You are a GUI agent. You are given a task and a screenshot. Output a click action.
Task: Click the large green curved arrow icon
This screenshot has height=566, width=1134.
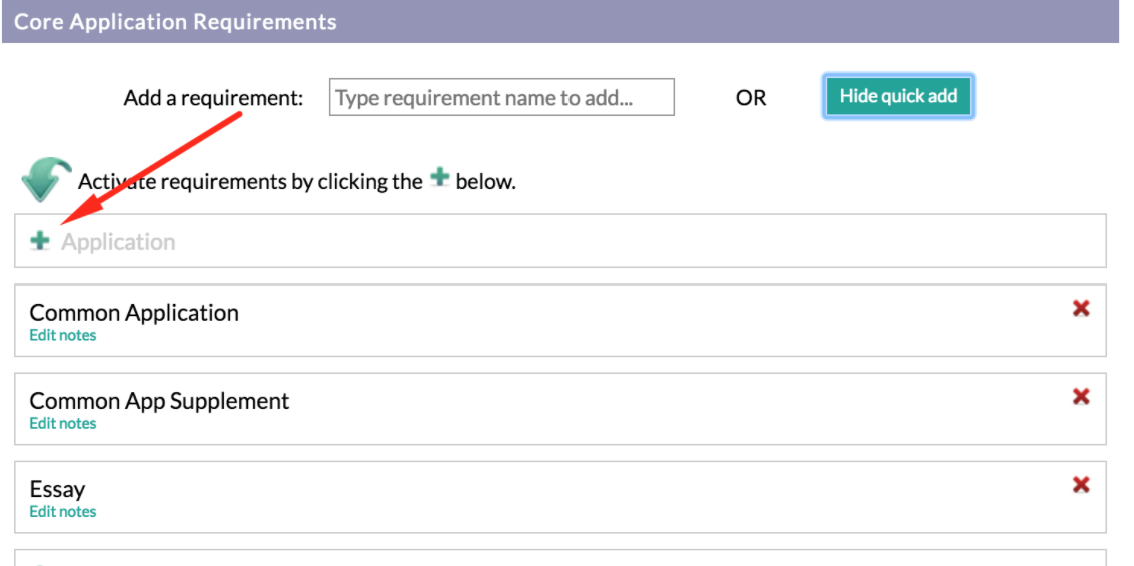[46, 179]
